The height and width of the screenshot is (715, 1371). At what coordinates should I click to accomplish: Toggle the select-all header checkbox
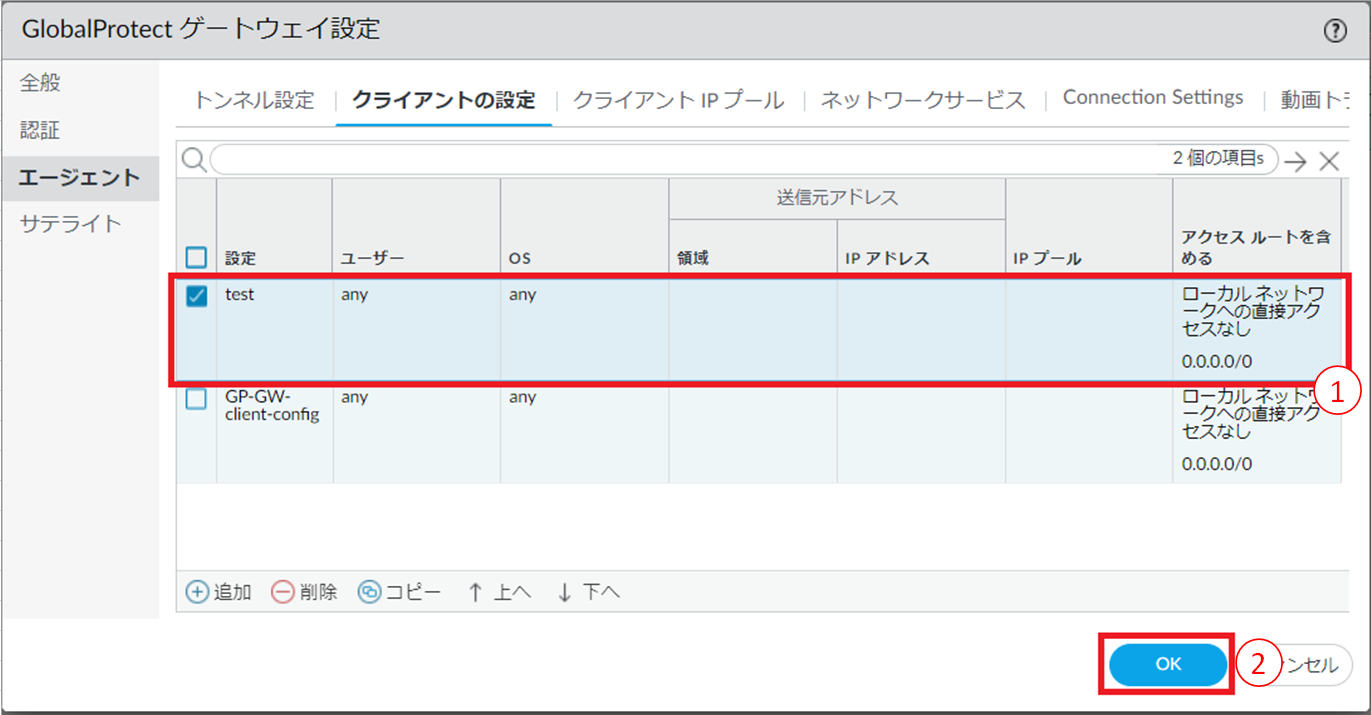[x=197, y=258]
